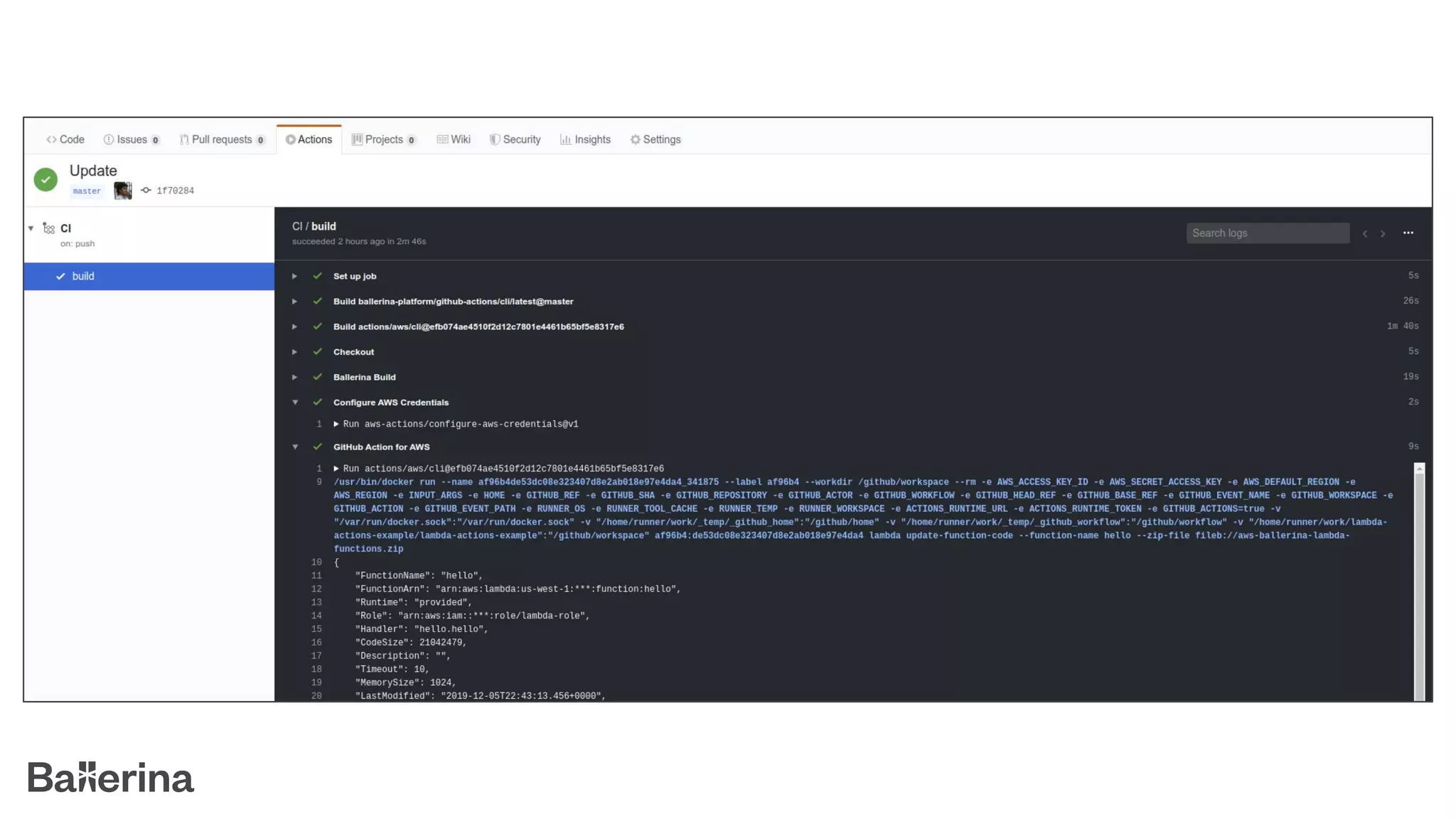Collapse the CI workflow tree arrow
This screenshot has height=819, width=1456.
31,228
